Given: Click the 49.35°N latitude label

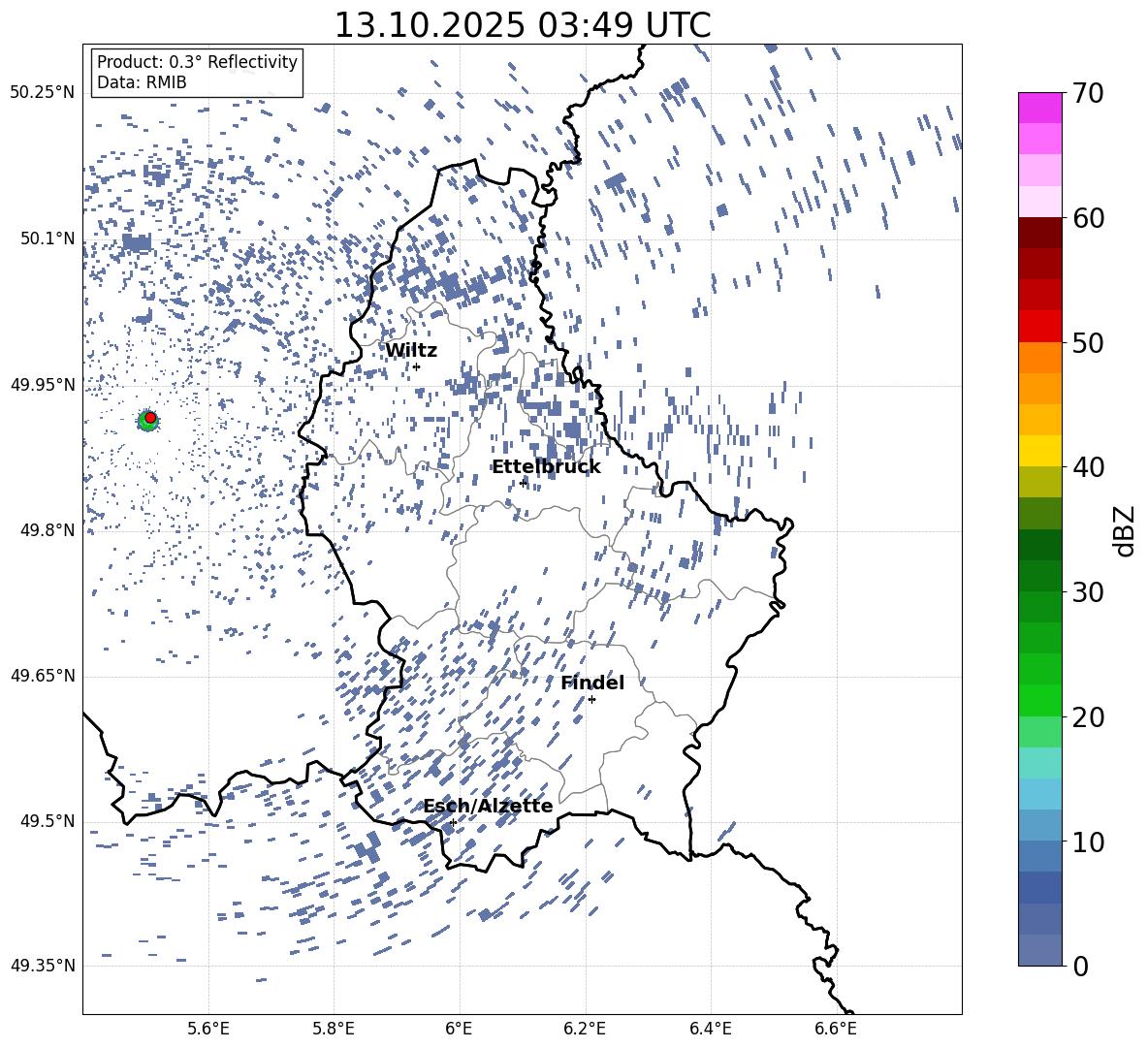Looking at the screenshot, I should (x=43, y=966).
